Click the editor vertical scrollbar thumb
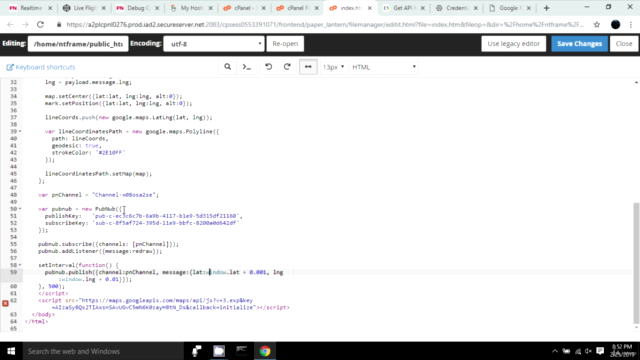Viewport: 640px width, 360px height. pos(636,263)
